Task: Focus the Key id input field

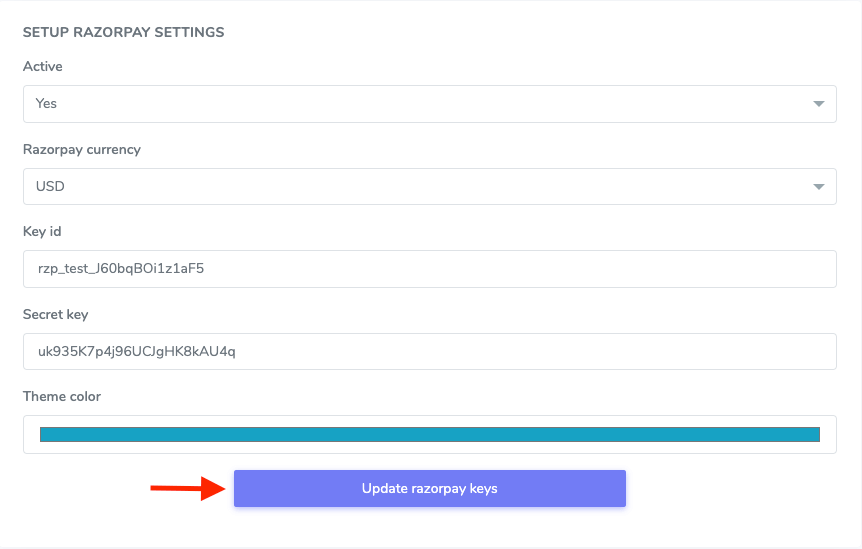Action: click(500, 269)
